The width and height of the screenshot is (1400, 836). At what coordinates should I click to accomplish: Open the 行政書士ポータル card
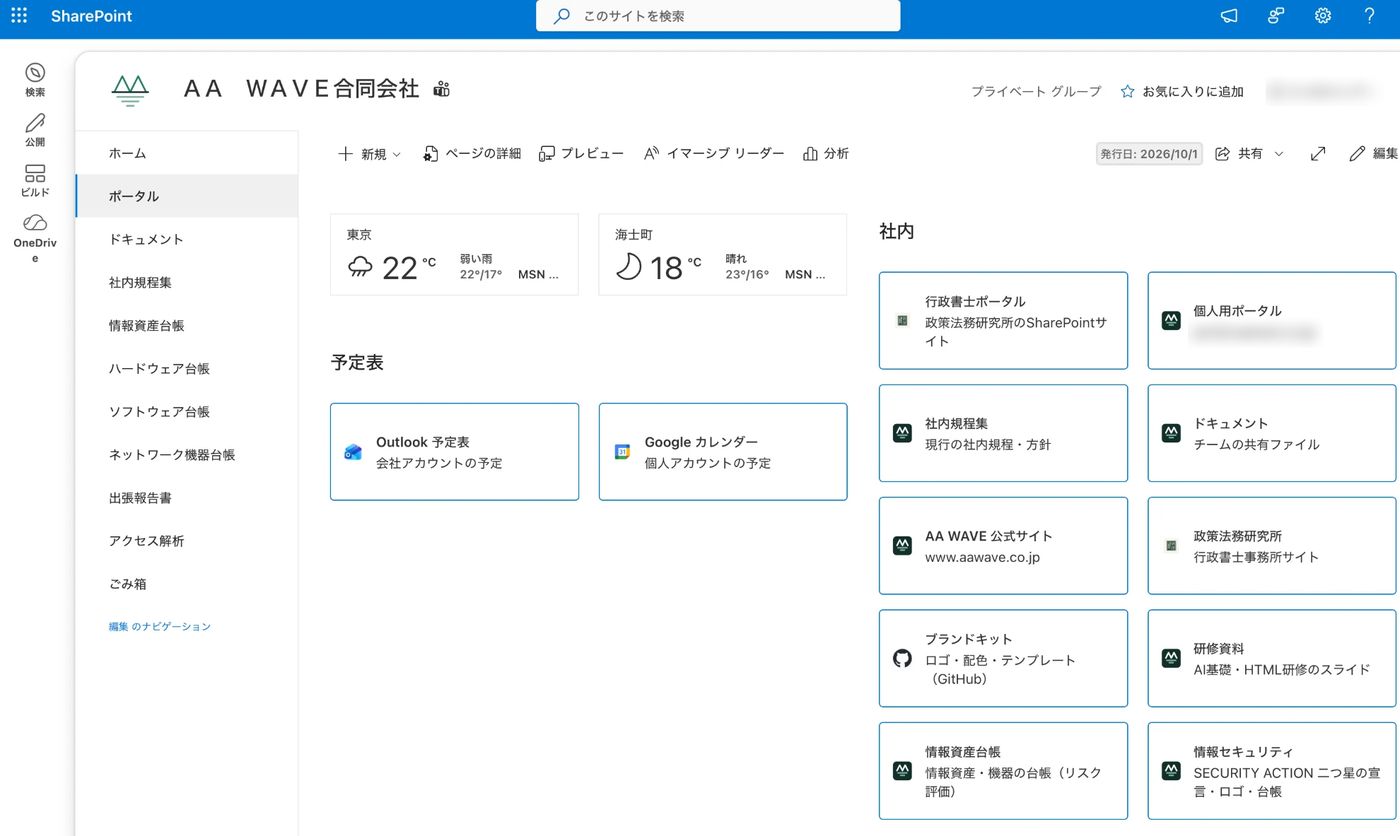click(x=1003, y=320)
